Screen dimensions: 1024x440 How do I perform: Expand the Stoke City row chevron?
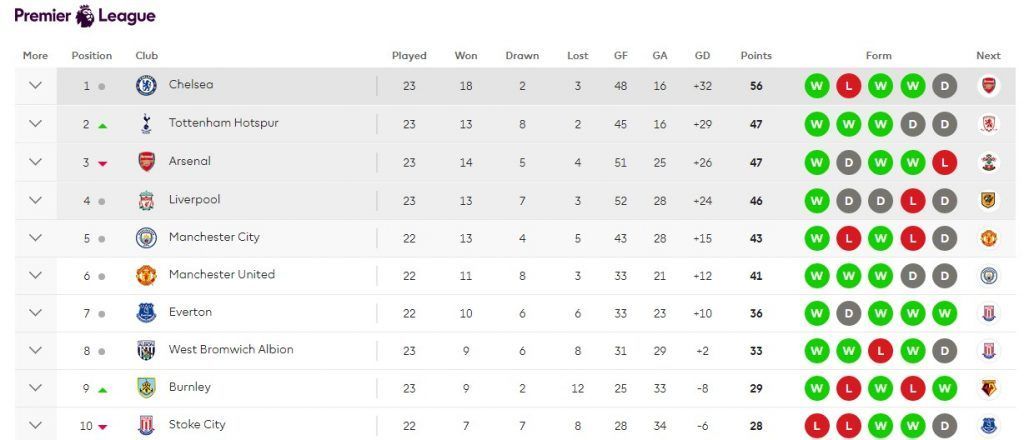coord(35,425)
